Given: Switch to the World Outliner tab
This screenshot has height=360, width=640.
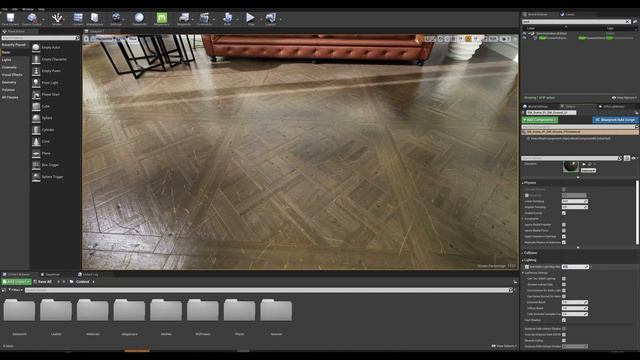Looking at the screenshot, I should pos(538,14).
